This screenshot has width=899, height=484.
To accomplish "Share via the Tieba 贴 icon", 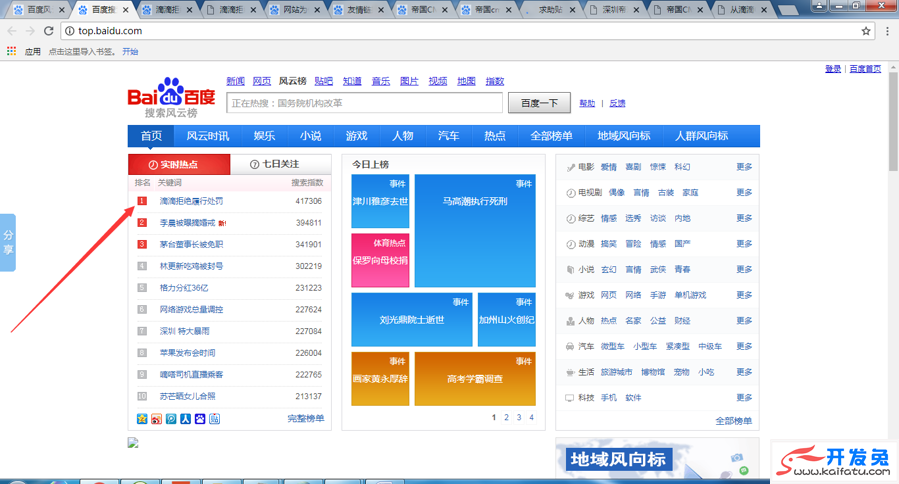I will click(x=214, y=419).
